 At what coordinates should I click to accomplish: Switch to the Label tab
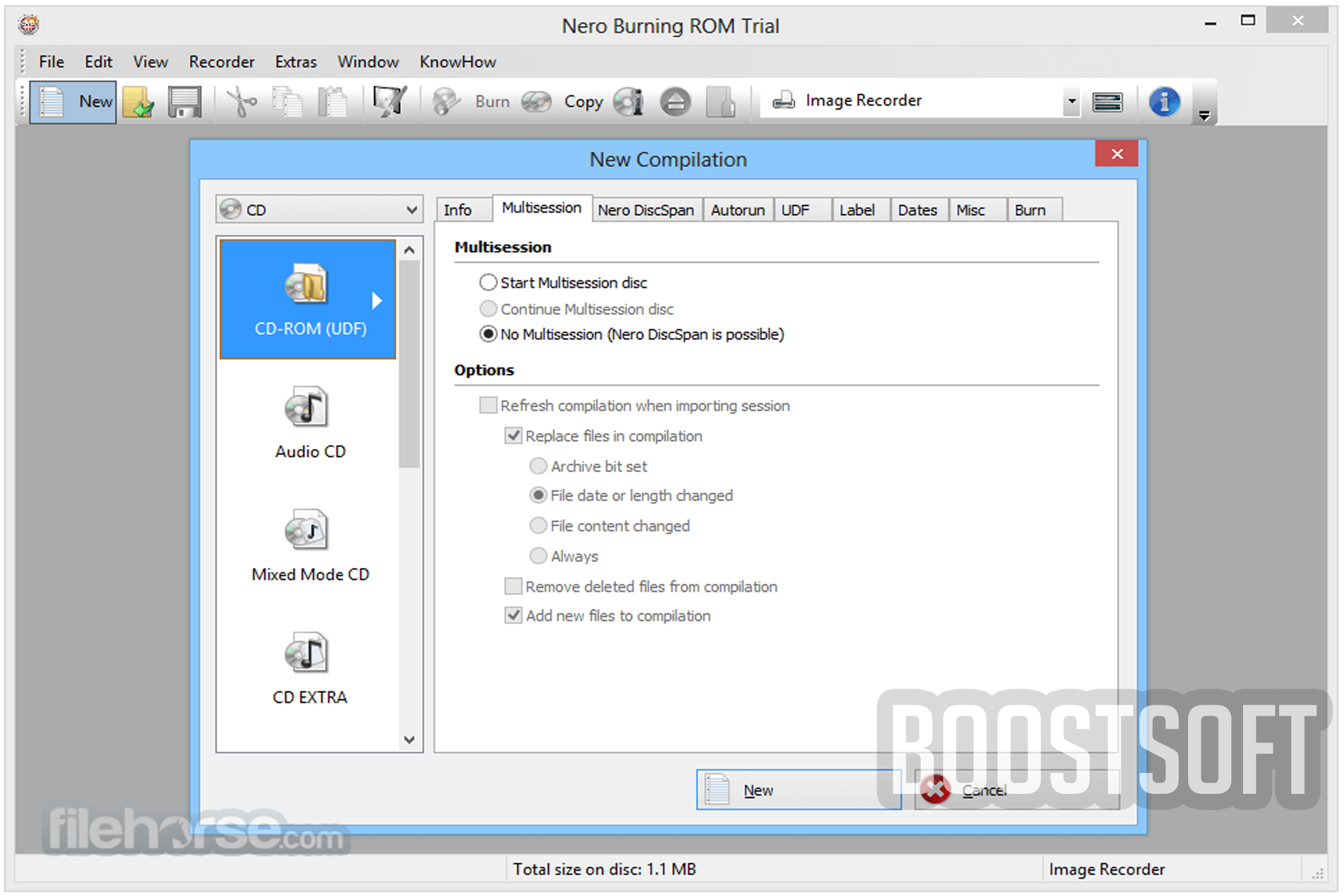861,210
